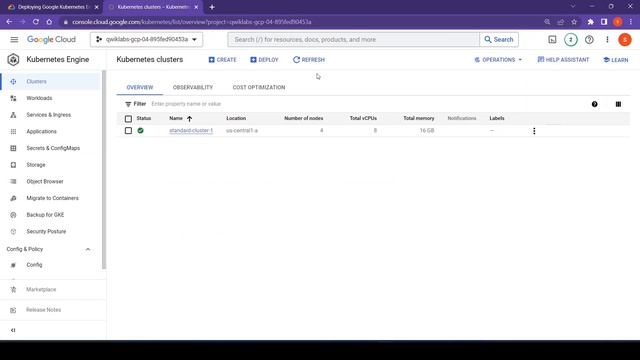Select Clusters in the sidebar
Image resolution: width=640 pixels, height=360 pixels.
tap(50, 82)
